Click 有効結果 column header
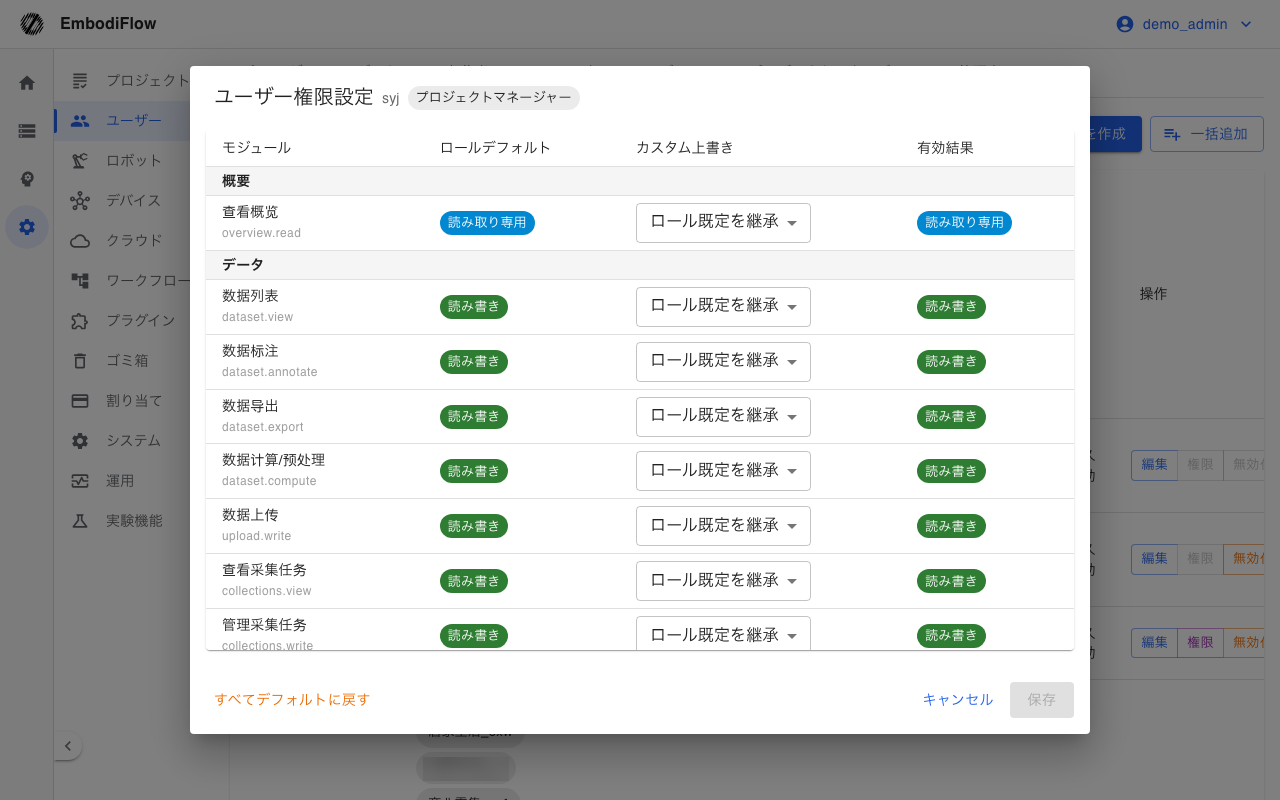The image size is (1280, 800). click(x=945, y=148)
